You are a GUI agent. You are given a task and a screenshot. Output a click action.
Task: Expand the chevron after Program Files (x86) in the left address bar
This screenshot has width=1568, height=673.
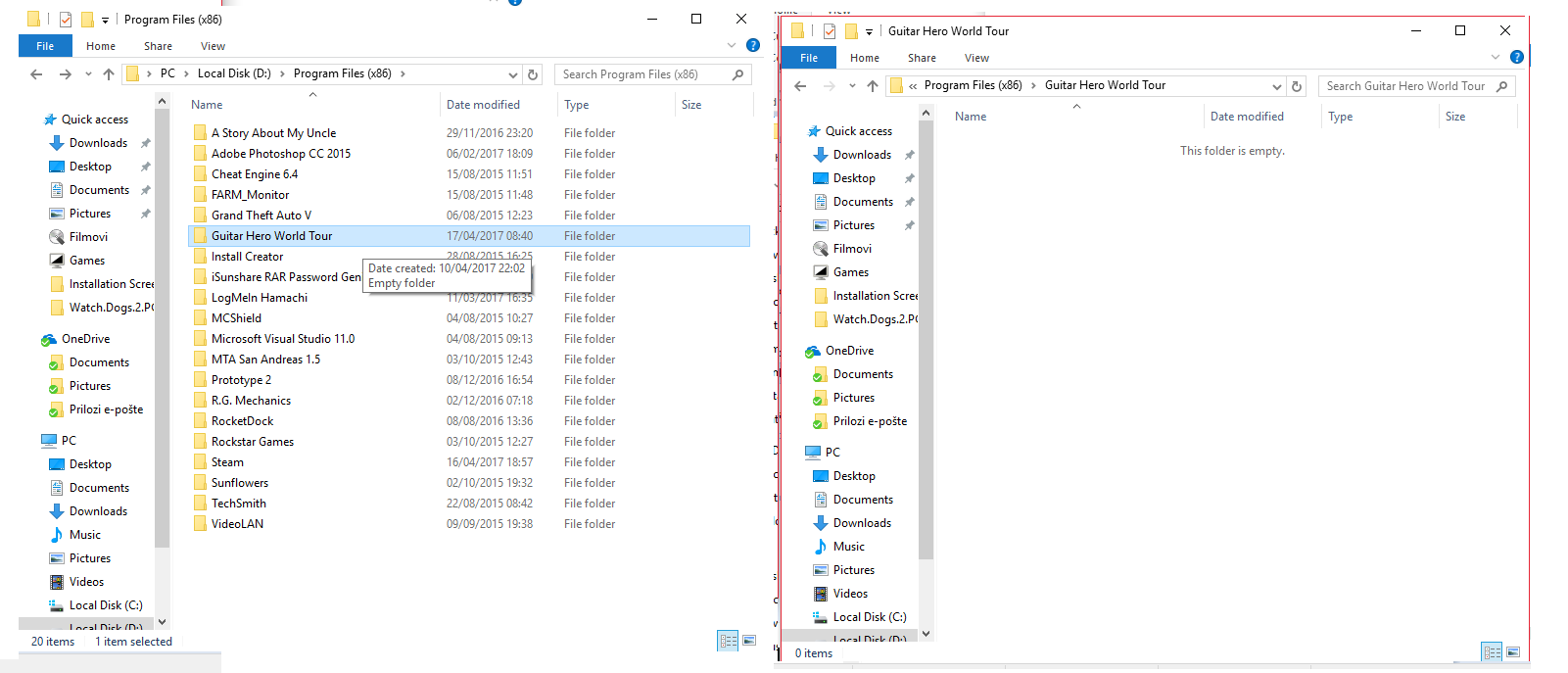pyautogui.click(x=403, y=73)
